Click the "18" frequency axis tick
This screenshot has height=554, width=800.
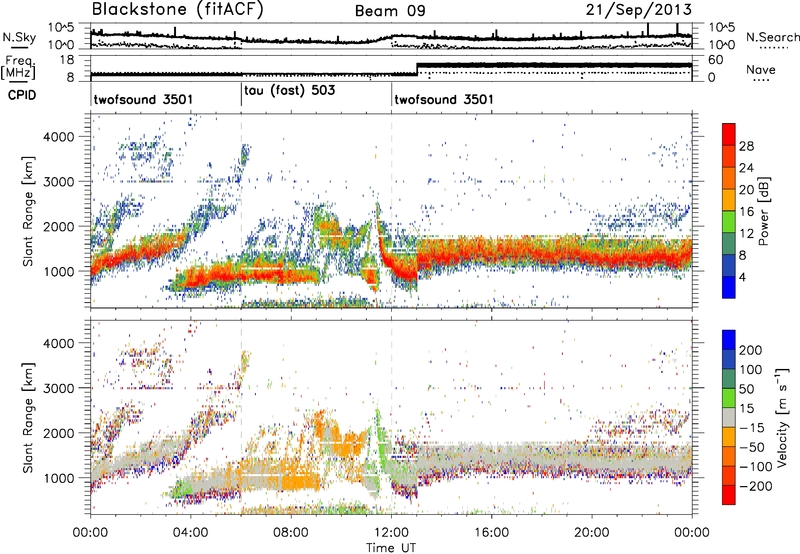tap(66, 60)
